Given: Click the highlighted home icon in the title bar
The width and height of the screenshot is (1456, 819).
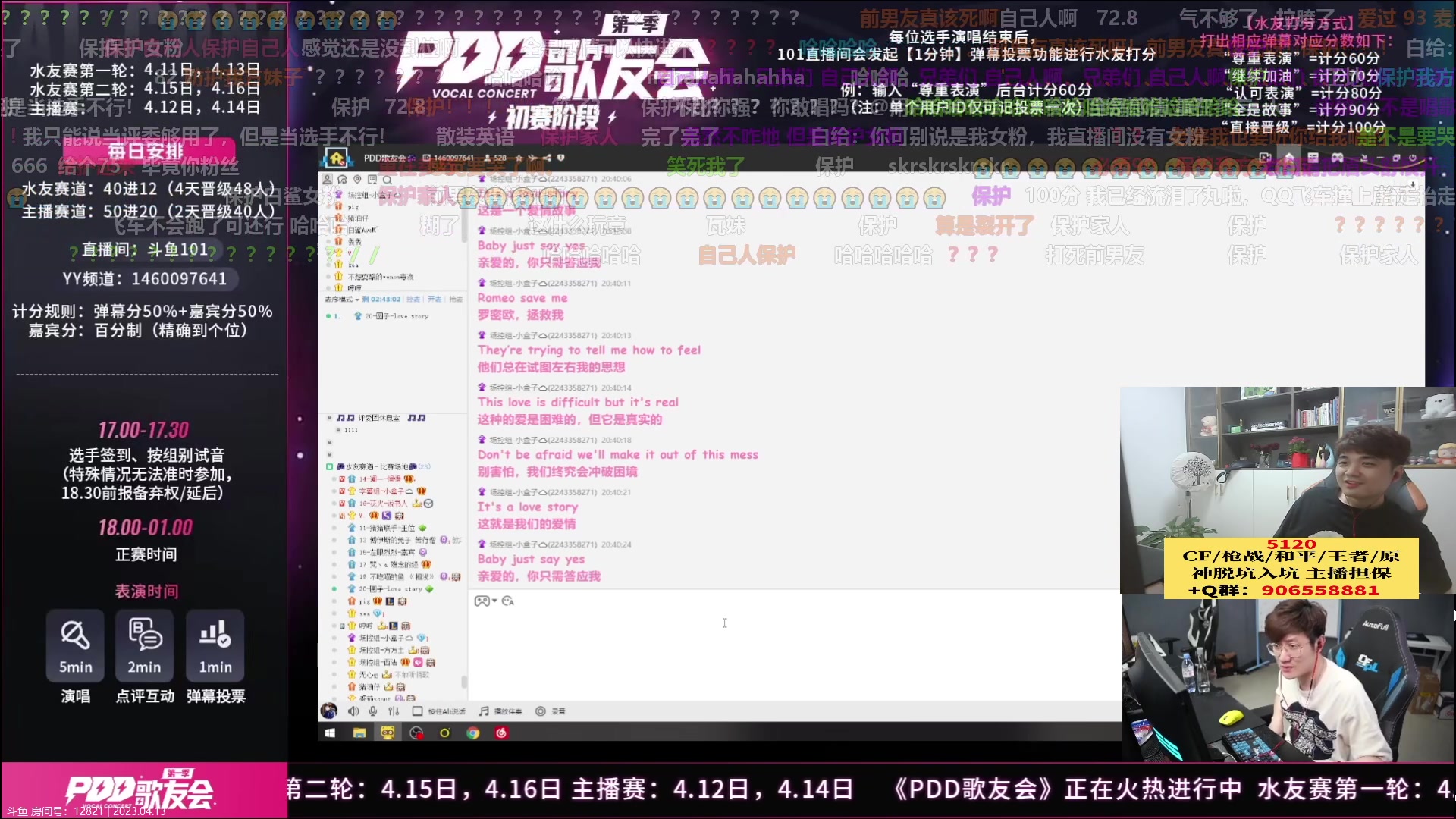Looking at the screenshot, I should [1289, 158].
